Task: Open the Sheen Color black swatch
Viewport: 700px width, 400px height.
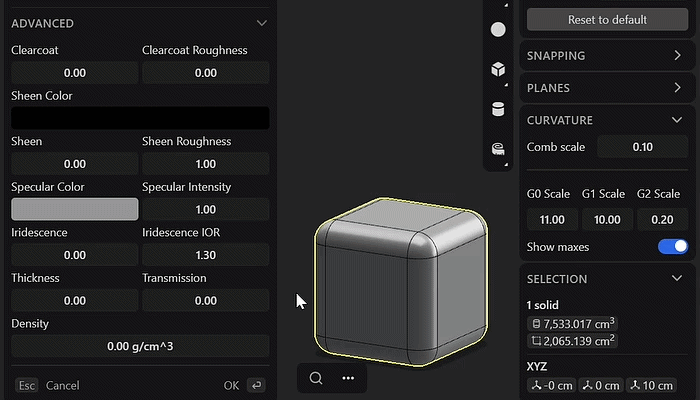Action: point(140,118)
